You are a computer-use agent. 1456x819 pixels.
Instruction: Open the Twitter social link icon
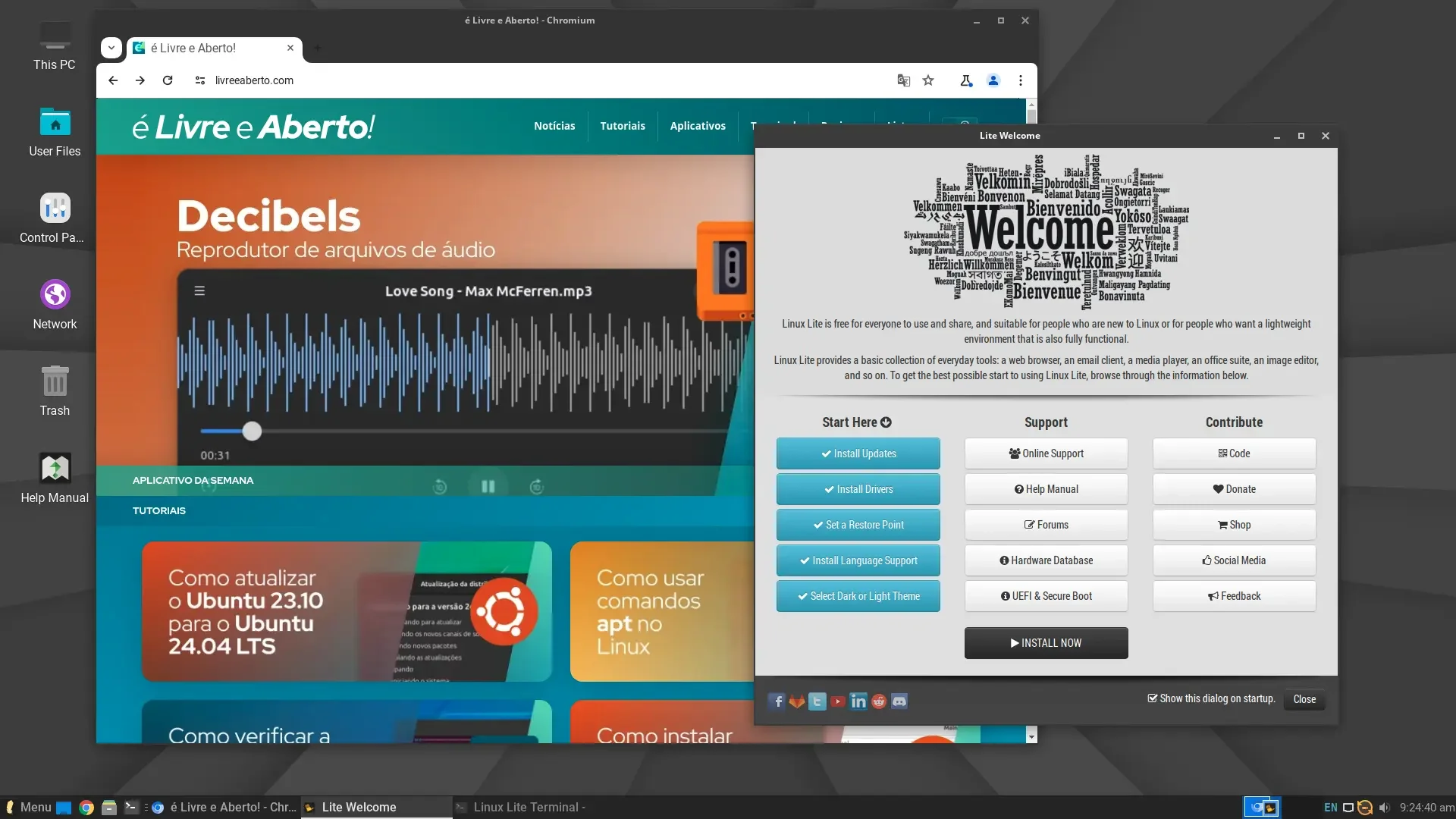pyautogui.click(x=817, y=701)
